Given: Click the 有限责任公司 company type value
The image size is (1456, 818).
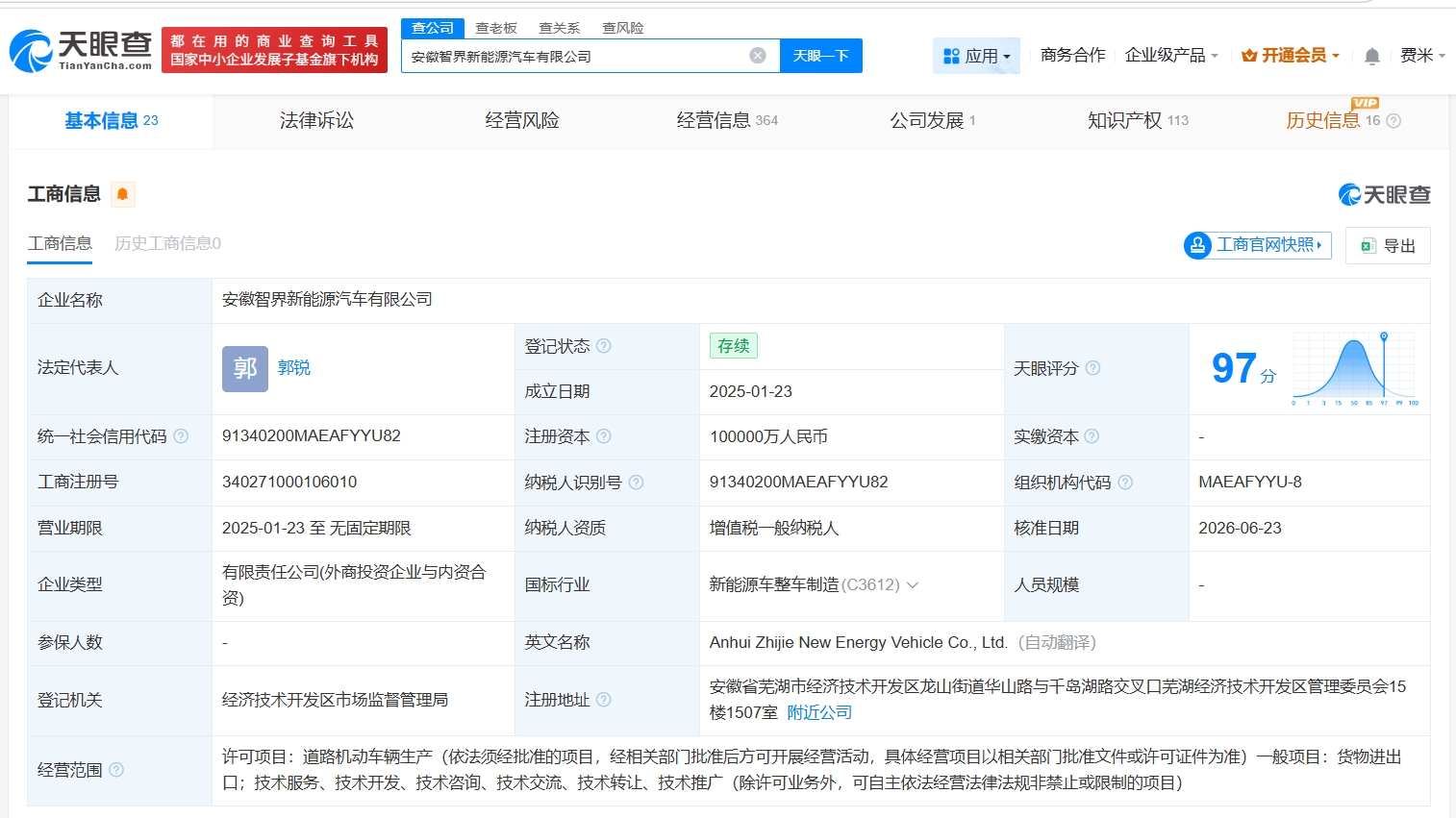Looking at the screenshot, I should coord(354,584).
